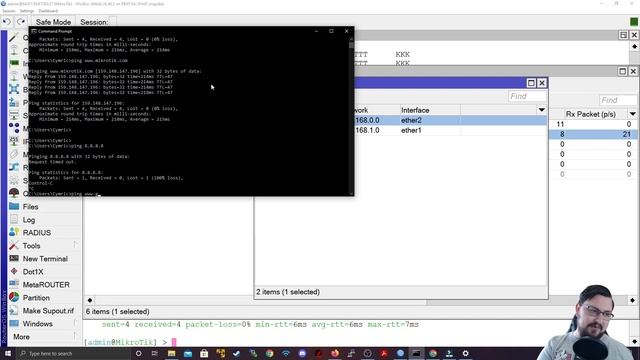Open Task View from the taskbar
640x360 pixels.
[155, 353]
